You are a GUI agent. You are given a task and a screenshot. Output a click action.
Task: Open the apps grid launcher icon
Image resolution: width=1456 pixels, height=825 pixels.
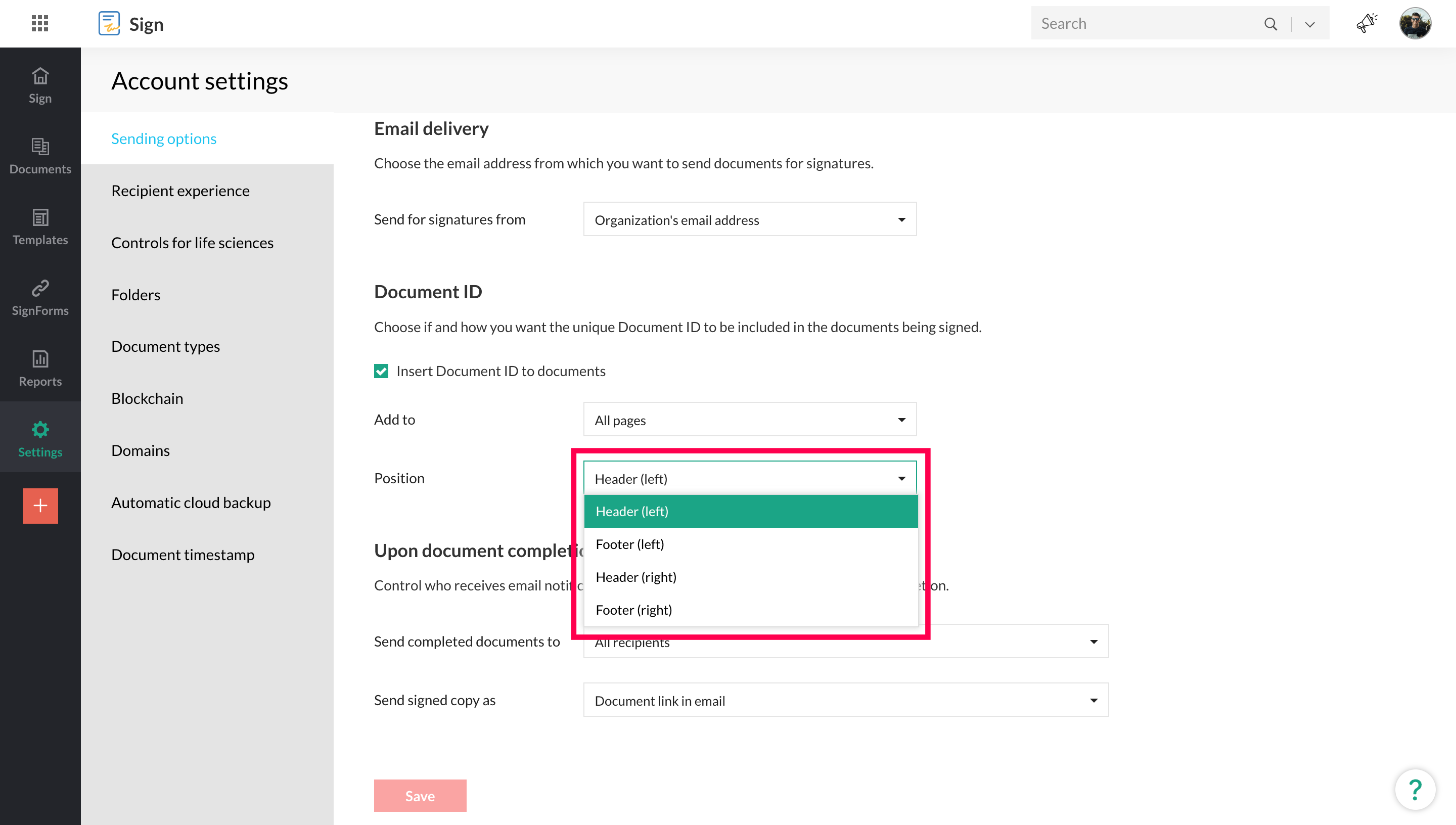tap(39, 23)
